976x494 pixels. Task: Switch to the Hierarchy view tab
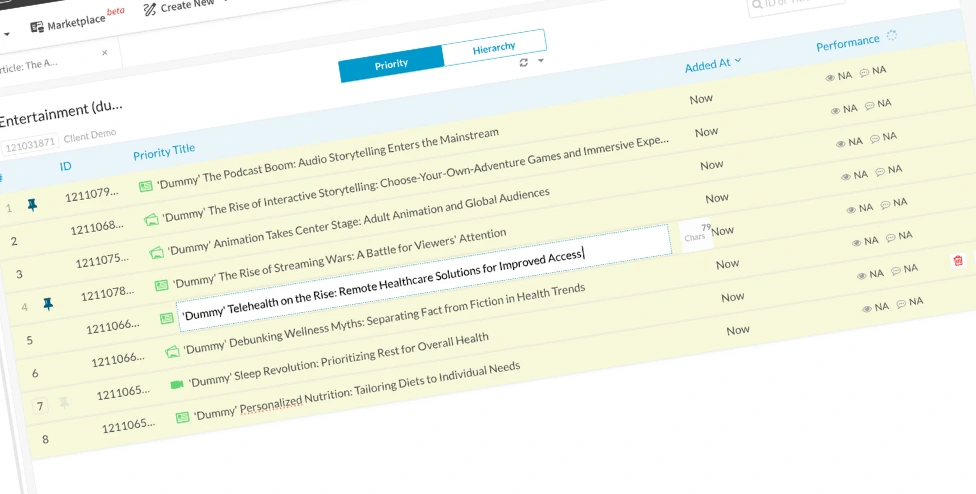pos(494,48)
